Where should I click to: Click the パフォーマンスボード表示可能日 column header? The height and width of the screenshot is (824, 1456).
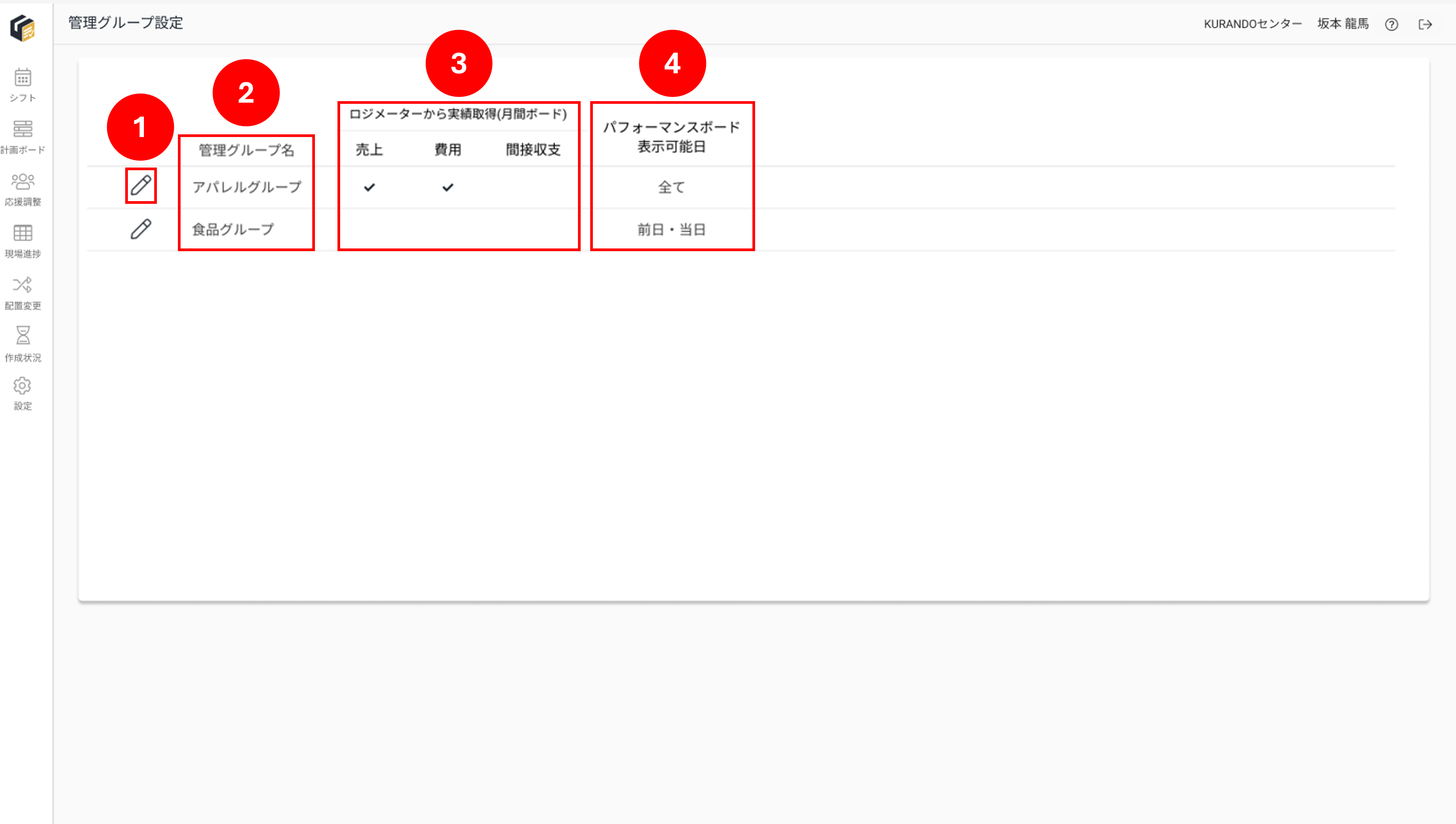tap(672, 136)
